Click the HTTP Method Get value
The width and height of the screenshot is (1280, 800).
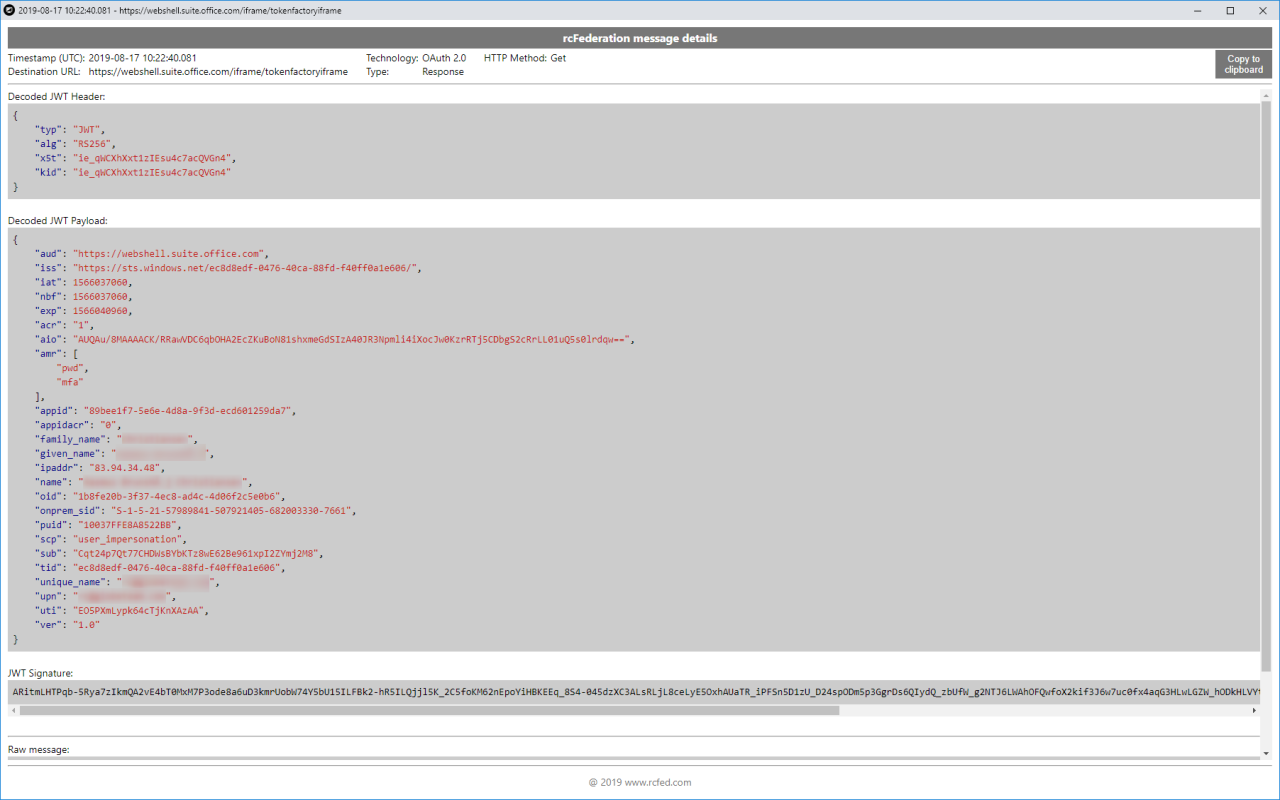pyautogui.click(x=558, y=58)
